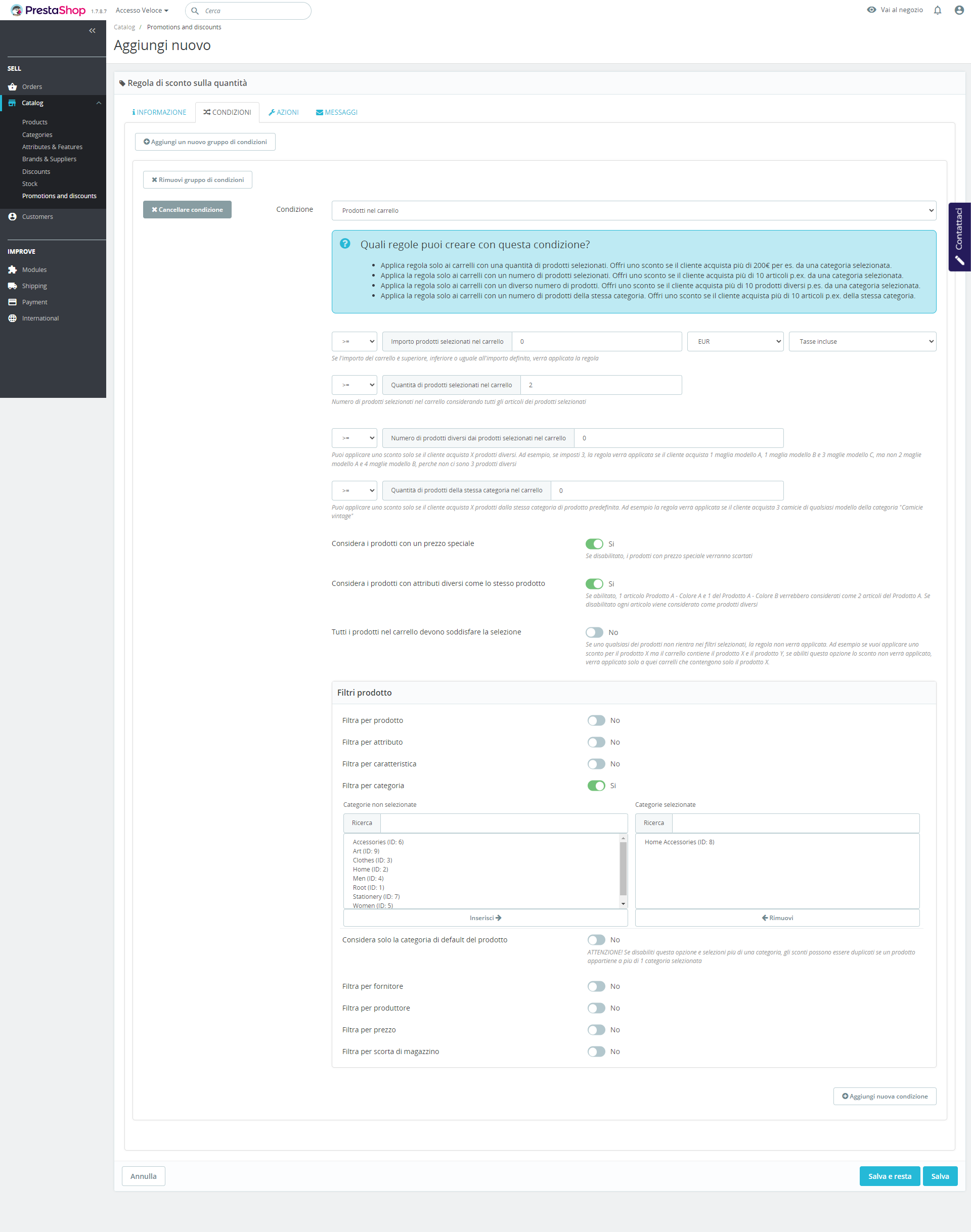Image resolution: width=971 pixels, height=1232 pixels.
Task: Open the Condizione dropdown
Action: click(633, 210)
